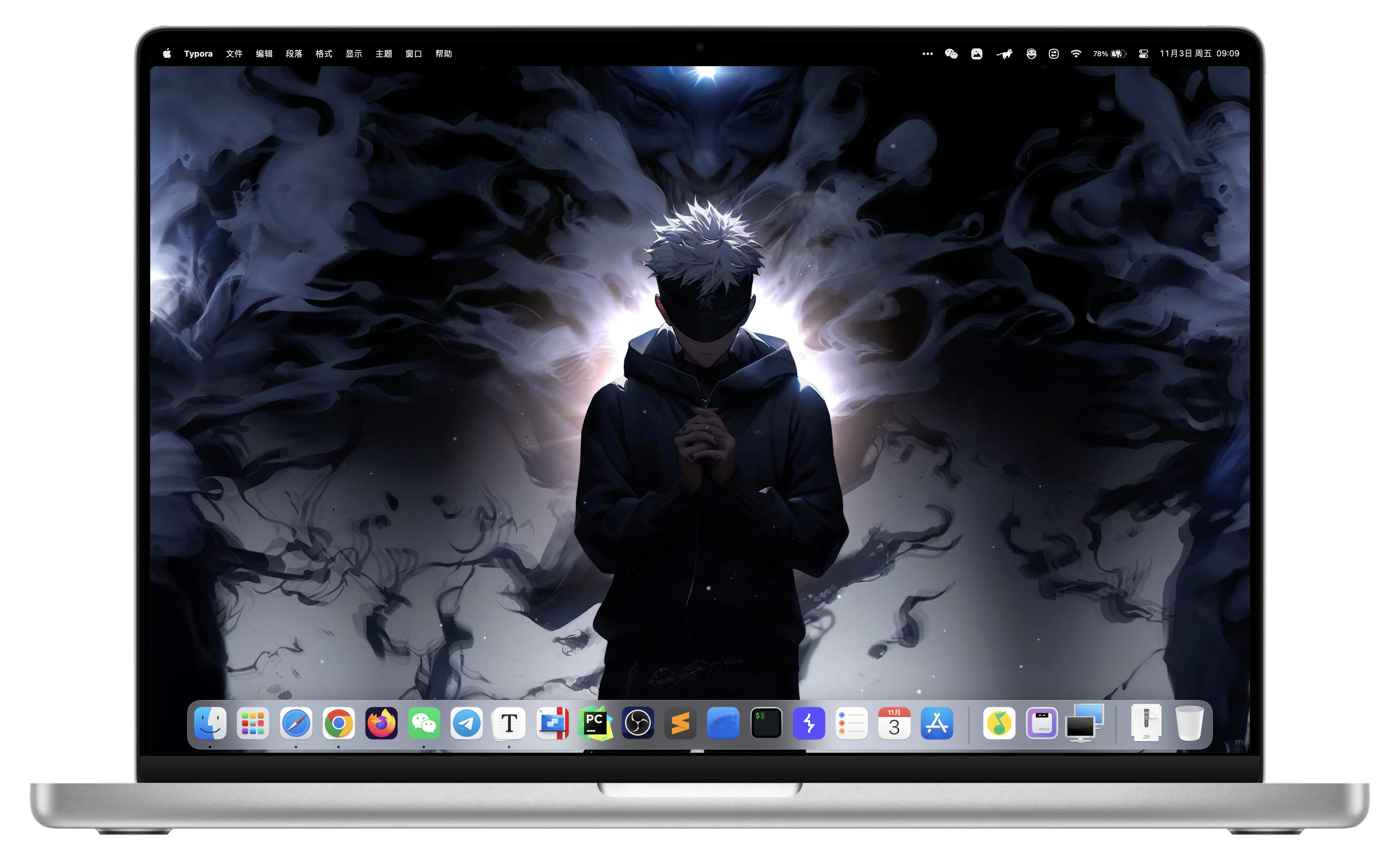Launch Firefox from the Dock
The height and width of the screenshot is (859, 1400).
tap(381, 723)
